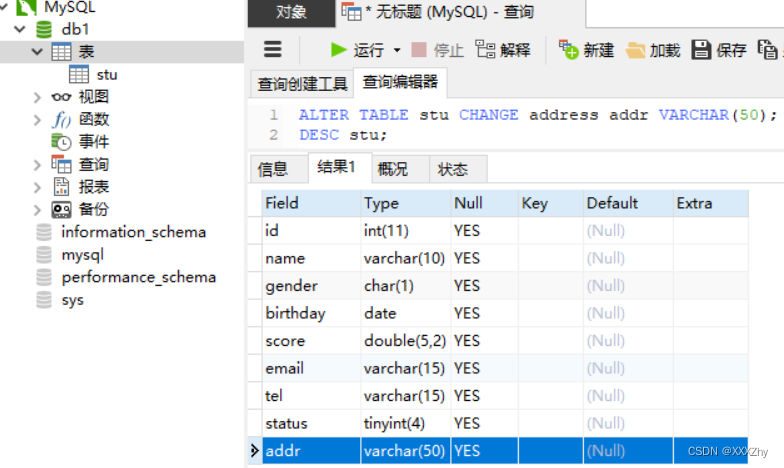
Task: Open the dropdown arrow next to Run
Action: point(397,50)
